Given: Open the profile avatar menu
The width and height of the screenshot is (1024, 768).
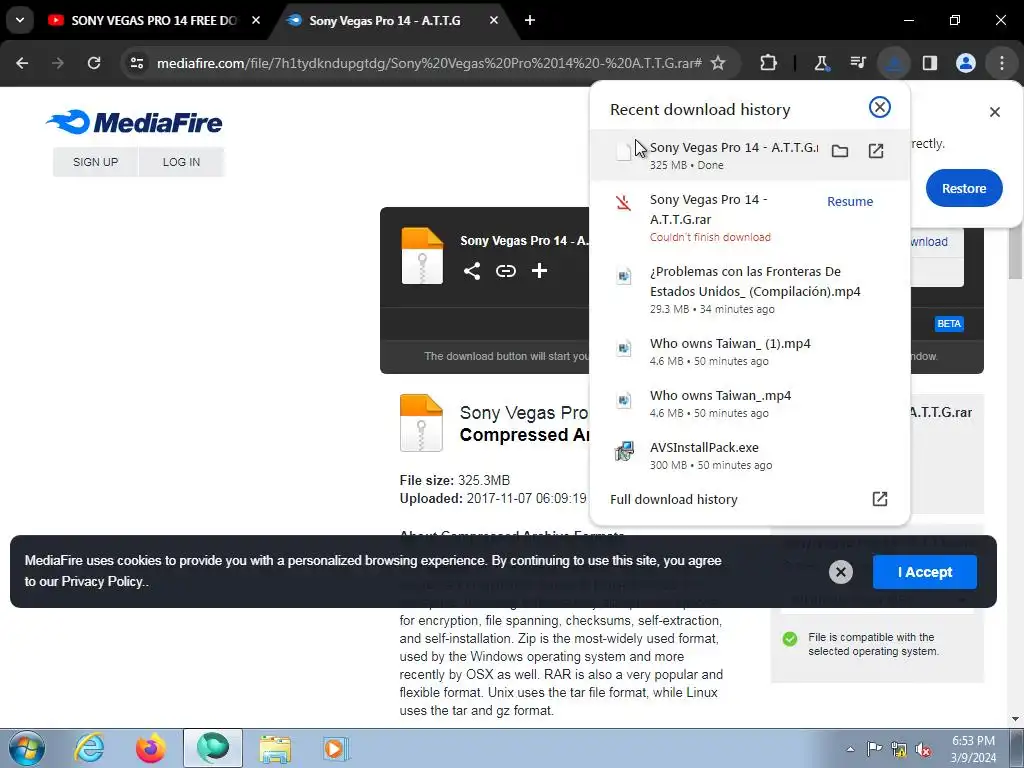Looking at the screenshot, I should click(x=965, y=63).
